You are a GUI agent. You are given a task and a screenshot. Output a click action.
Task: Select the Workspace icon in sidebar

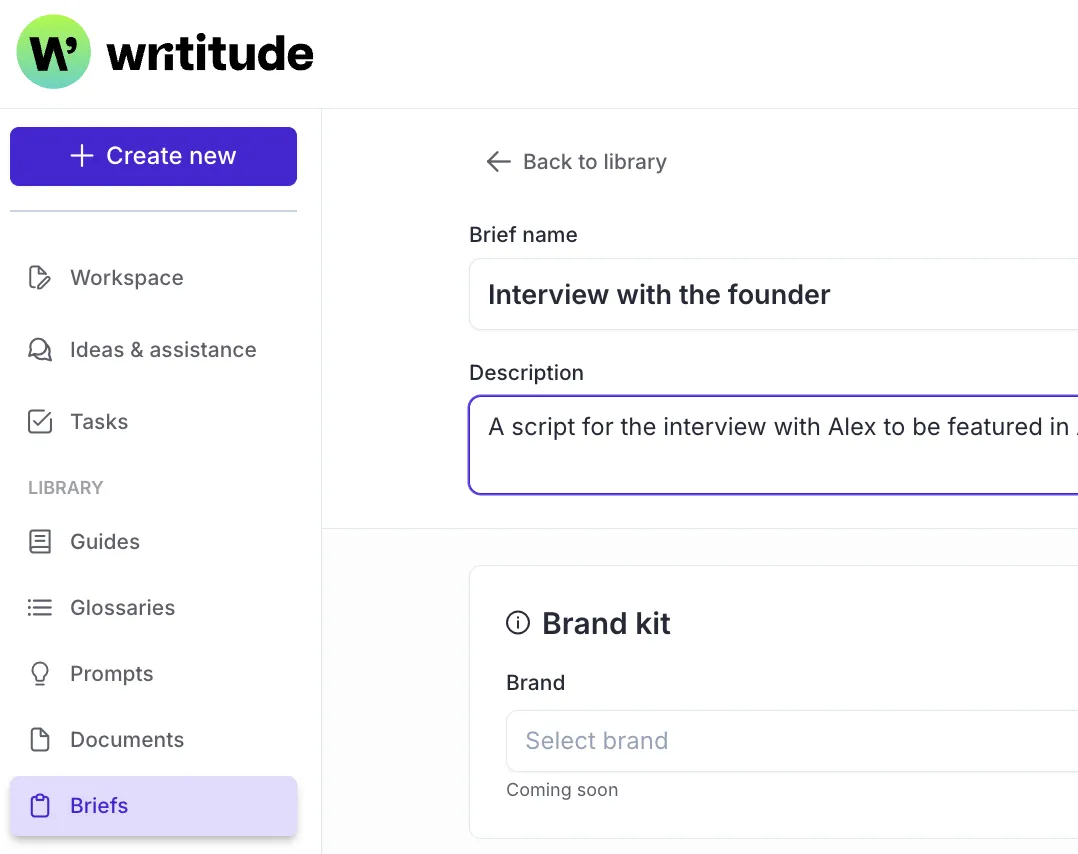coord(39,277)
